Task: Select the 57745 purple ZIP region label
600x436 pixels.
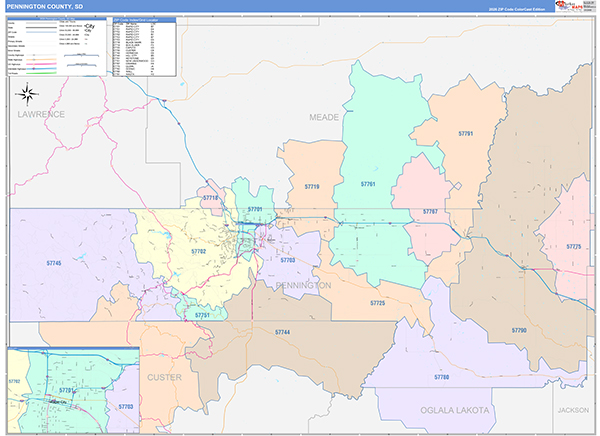Action: click(x=54, y=263)
